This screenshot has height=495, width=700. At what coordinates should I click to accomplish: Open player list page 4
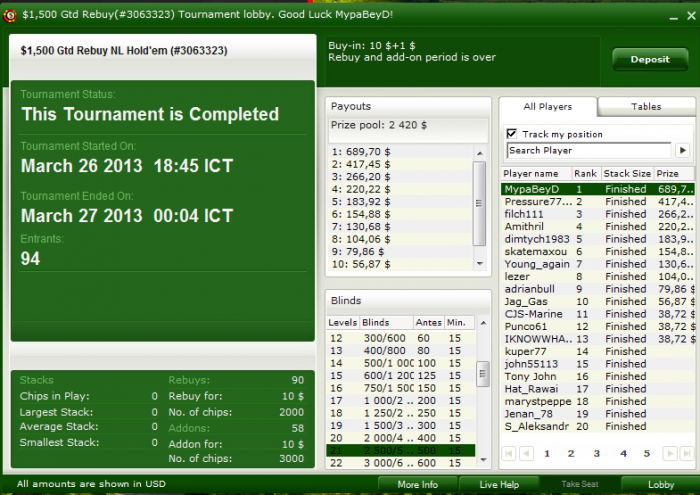624,453
